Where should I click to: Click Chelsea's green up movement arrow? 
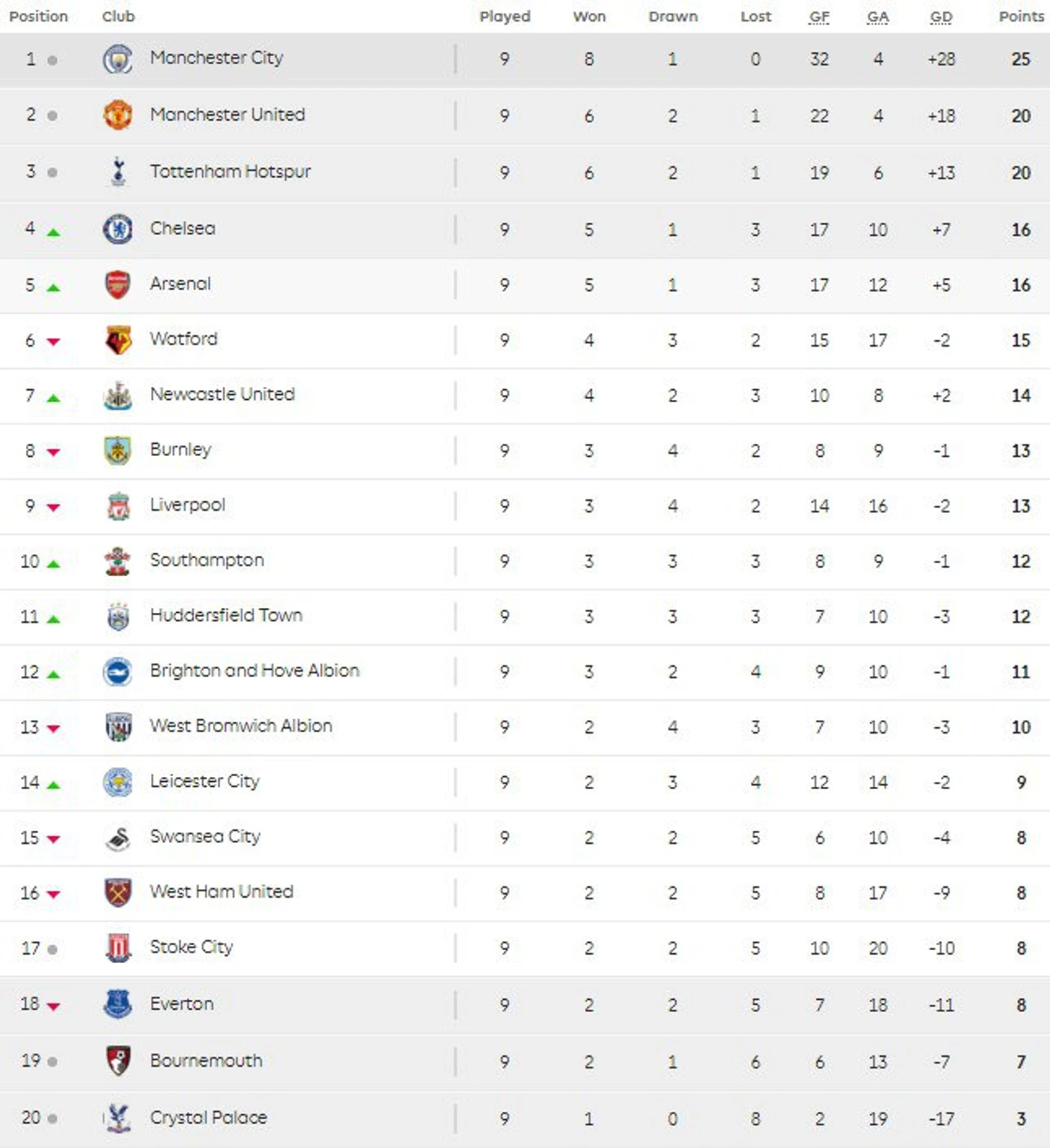pos(53,232)
